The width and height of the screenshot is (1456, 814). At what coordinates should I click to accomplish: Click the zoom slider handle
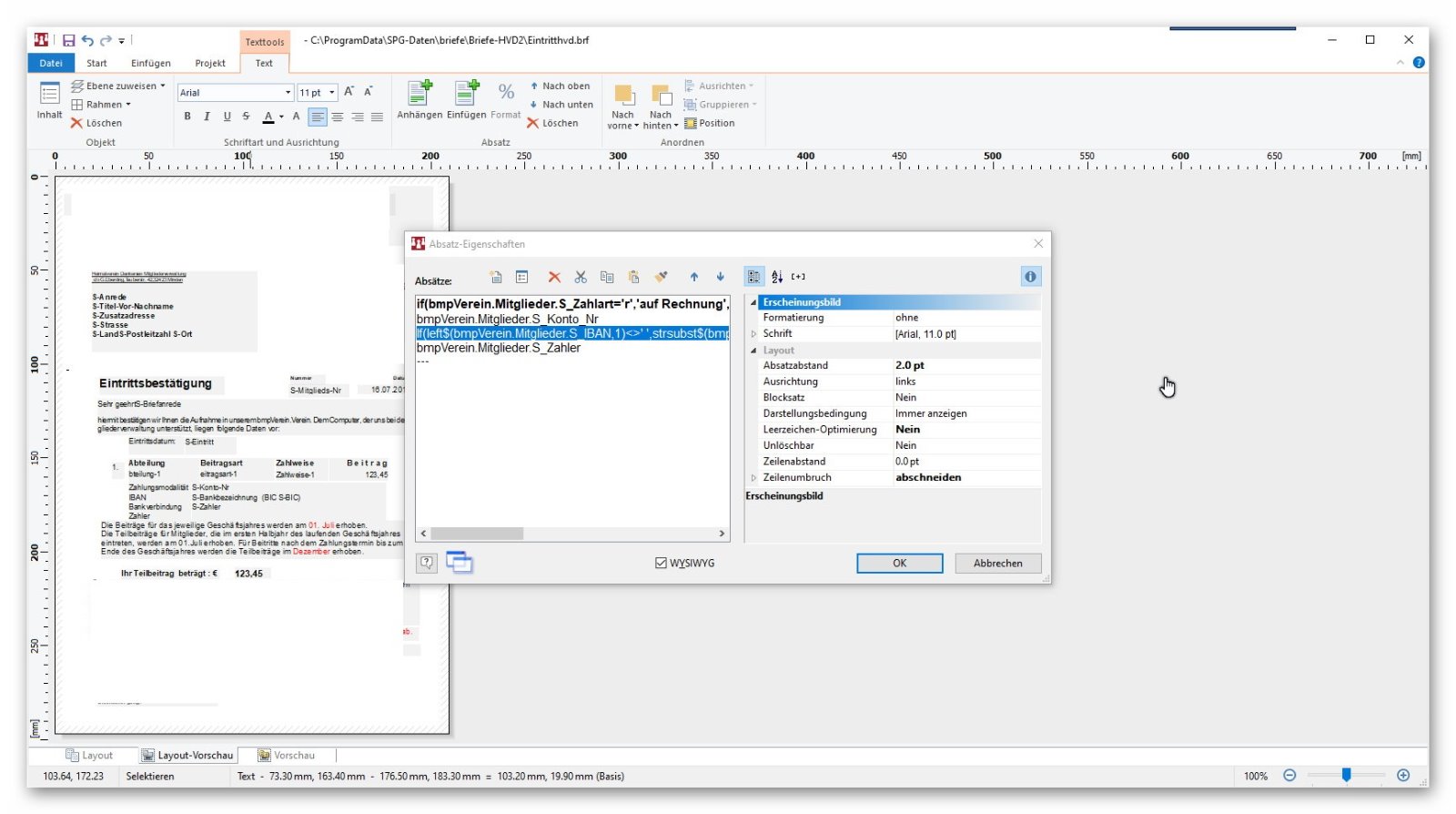pyautogui.click(x=1346, y=776)
